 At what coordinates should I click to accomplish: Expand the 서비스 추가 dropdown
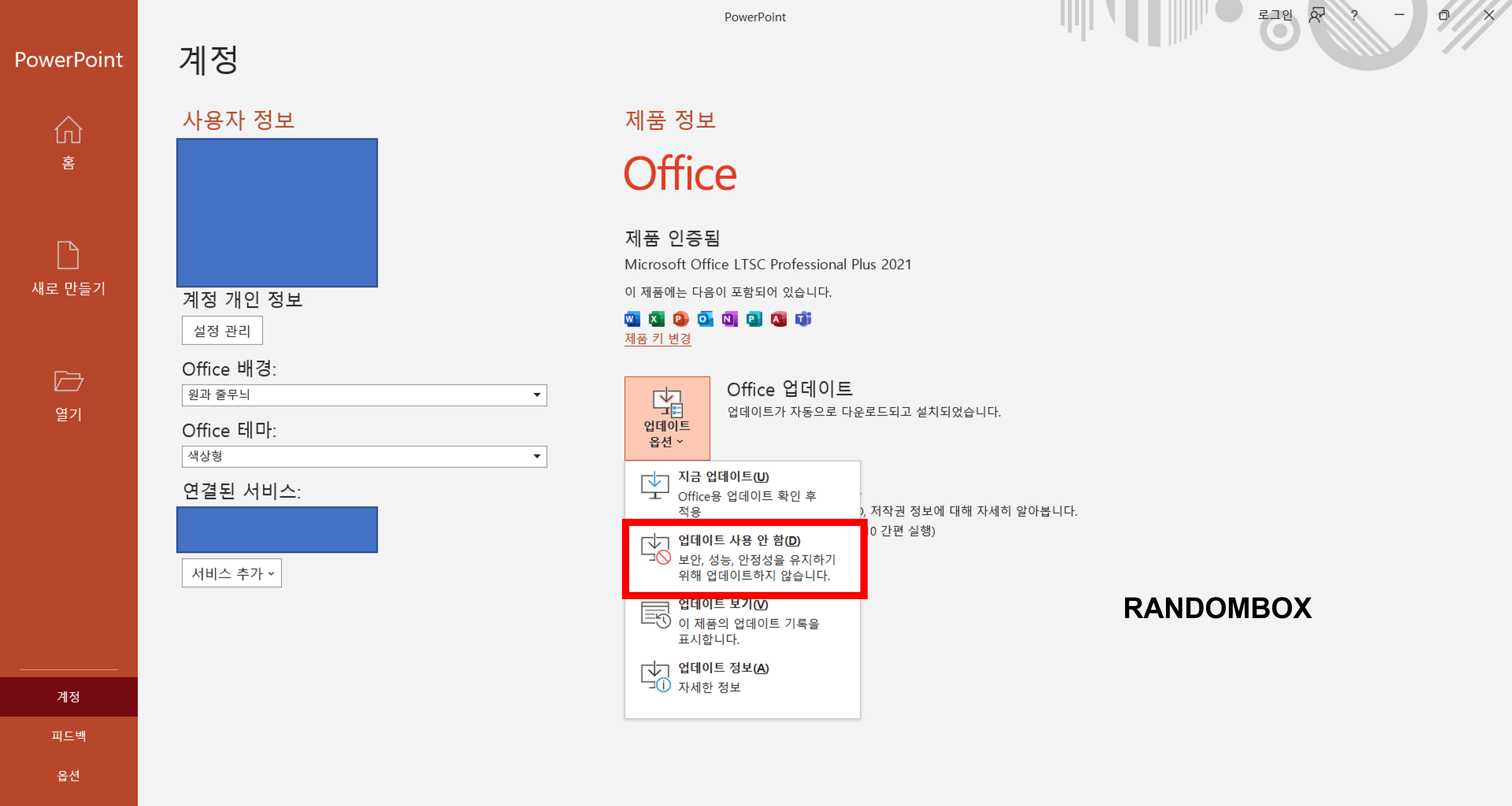231,573
